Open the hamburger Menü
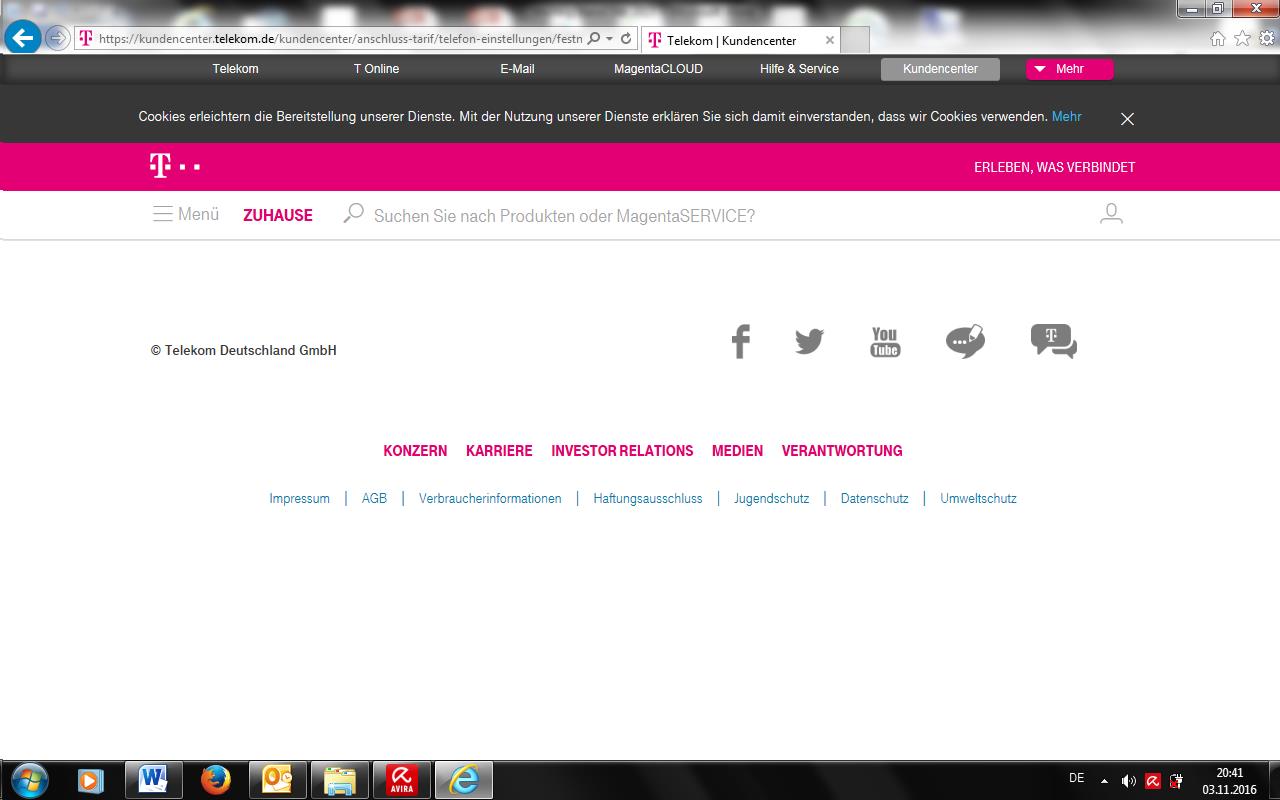Viewport: 1280px width, 800px height. click(186, 214)
